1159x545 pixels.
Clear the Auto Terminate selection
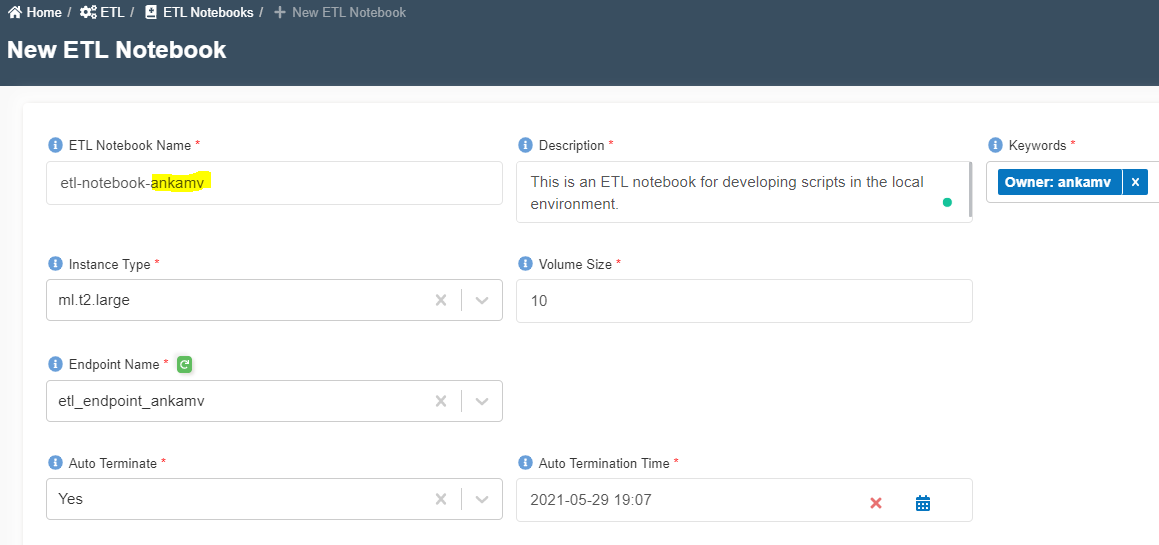tap(441, 499)
